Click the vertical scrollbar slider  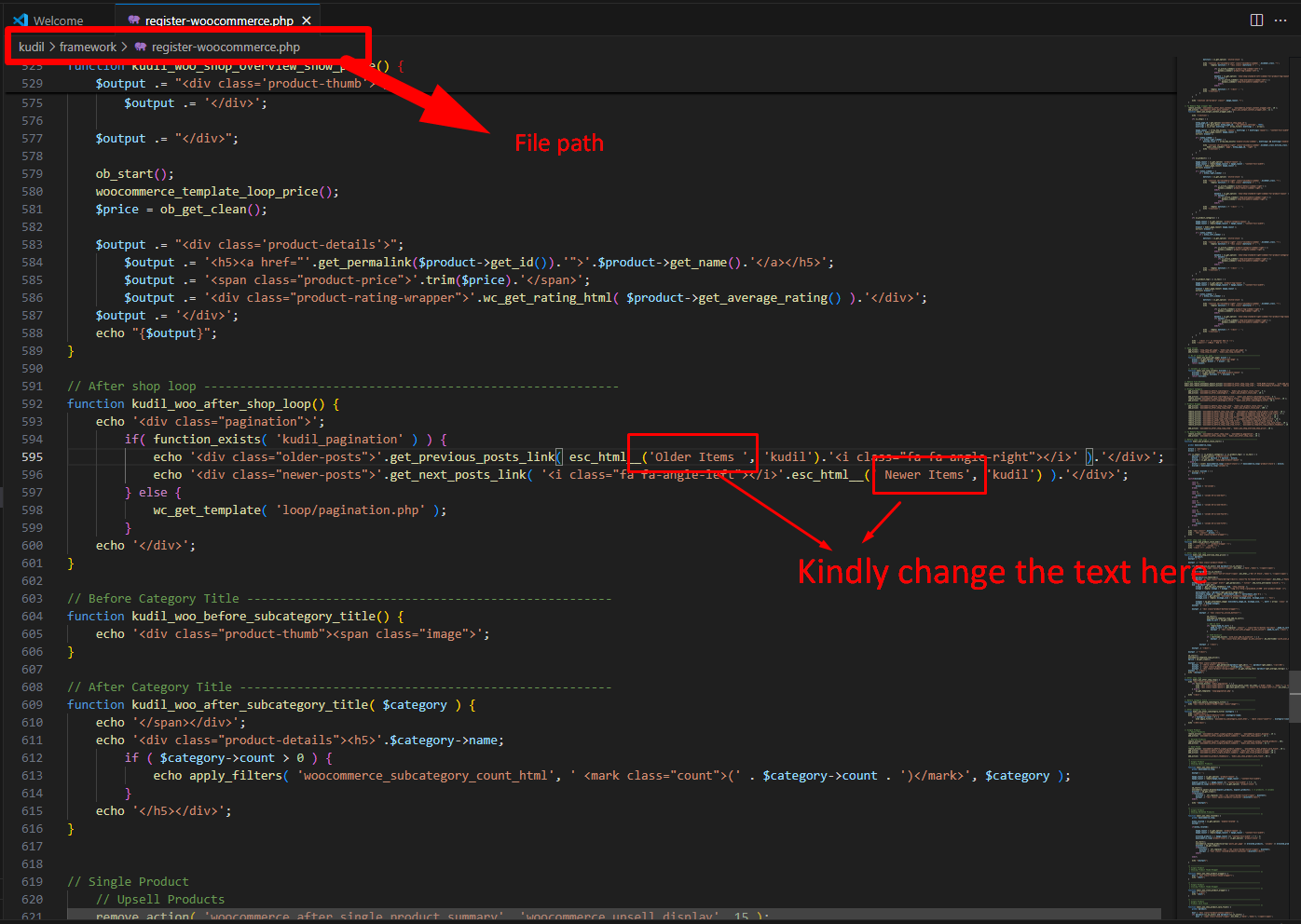(x=1295, y=697)
